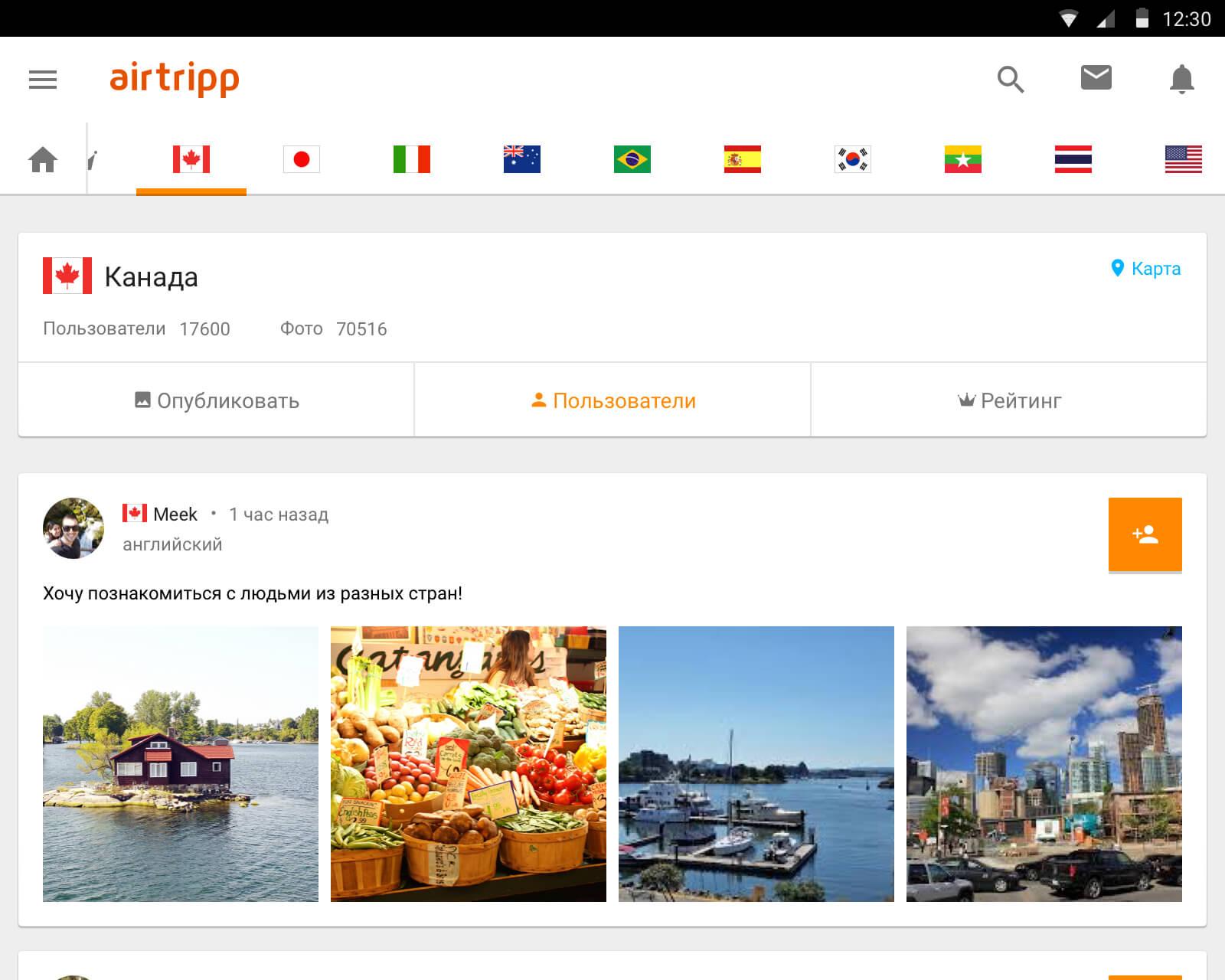Screen dimensions: 1225x980
Task: Tap the Canada flag beside Канада
Action: [67, 276]
